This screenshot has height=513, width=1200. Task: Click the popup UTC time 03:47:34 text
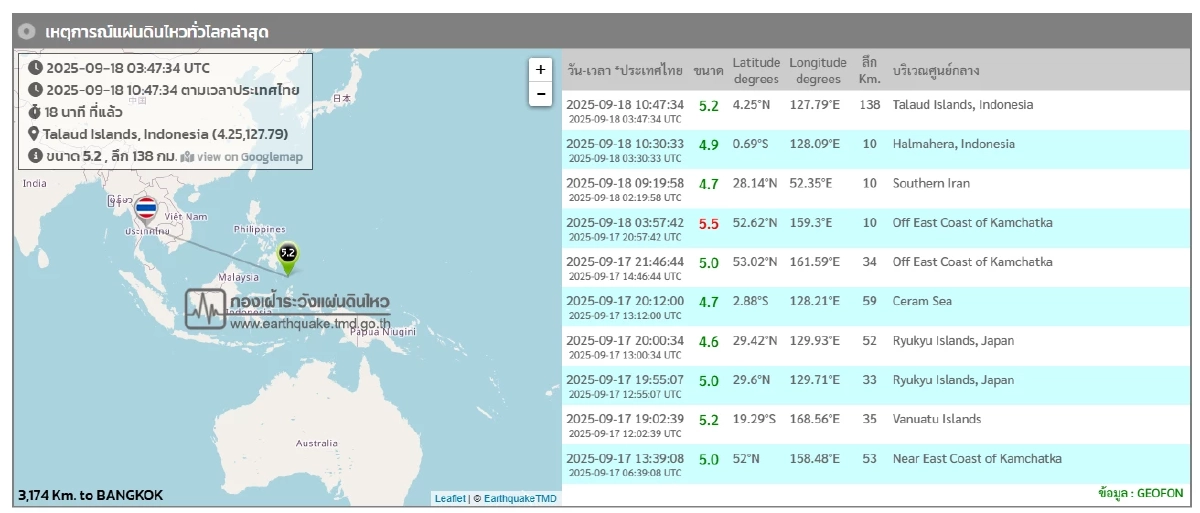pos(128,68)
